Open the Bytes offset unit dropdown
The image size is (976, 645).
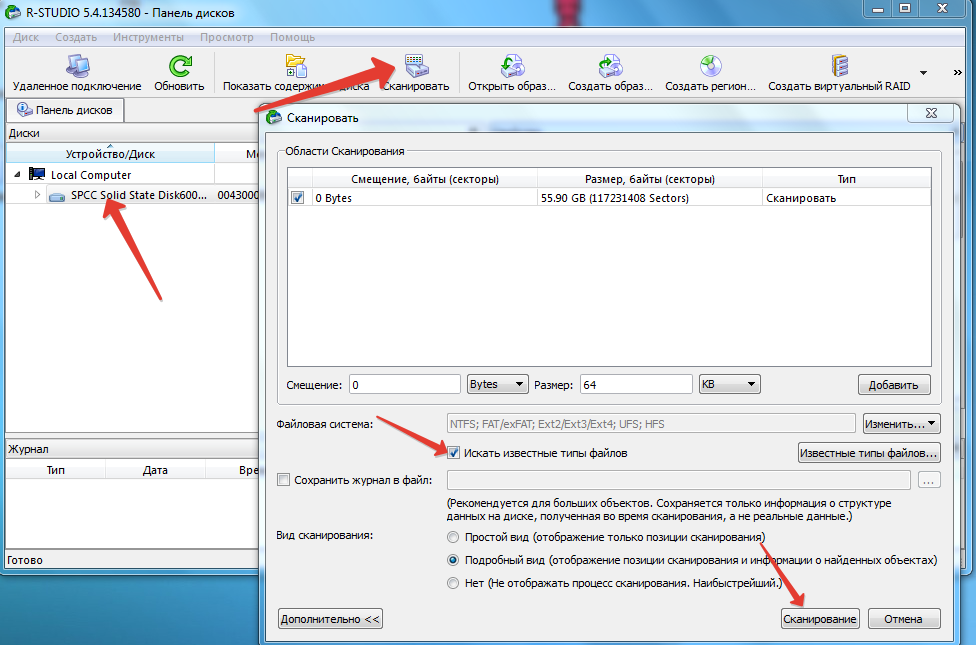[497, 384]
